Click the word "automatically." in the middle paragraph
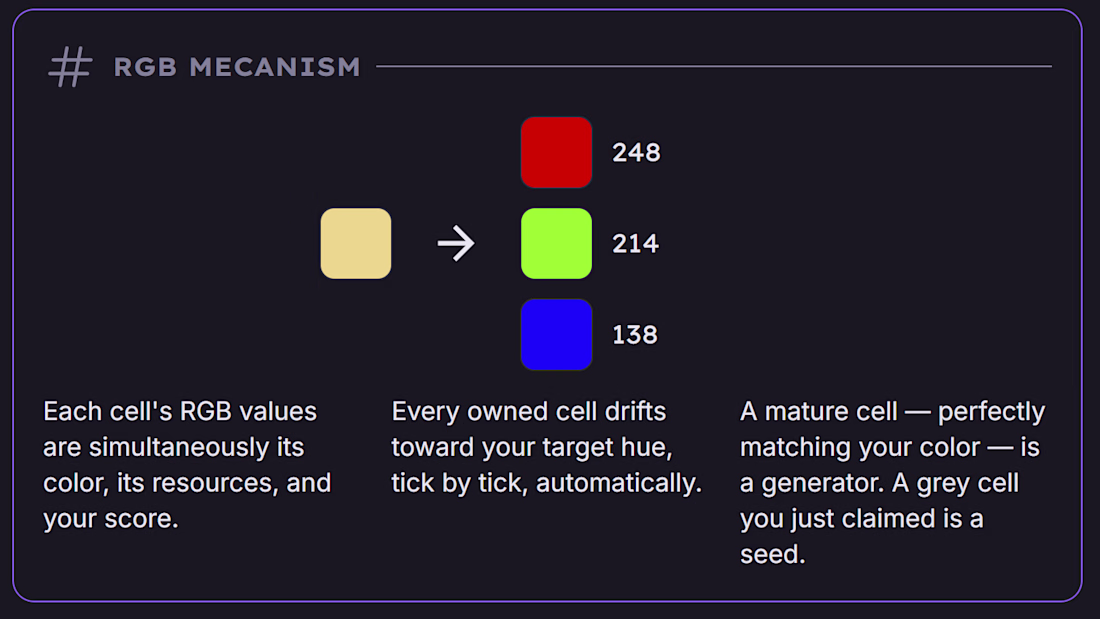 pyautogui.click(x=619, y=483)
